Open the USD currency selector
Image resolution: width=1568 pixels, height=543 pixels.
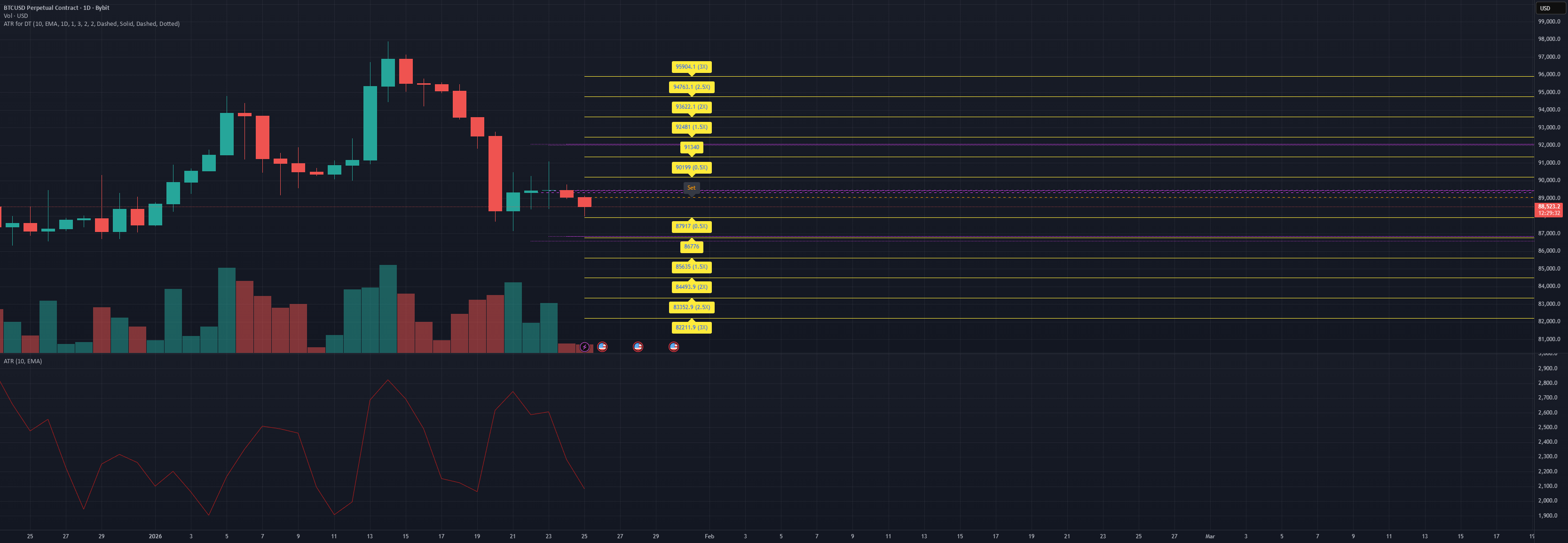pyautogui.click(x=1550, y=8)
